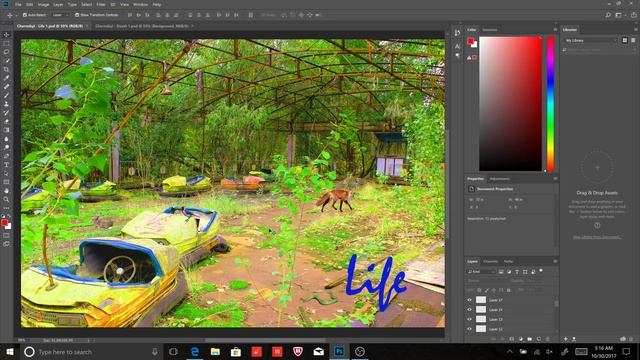Click the share icon at top right
Screen dimensions: 640x360
point(634,15)
